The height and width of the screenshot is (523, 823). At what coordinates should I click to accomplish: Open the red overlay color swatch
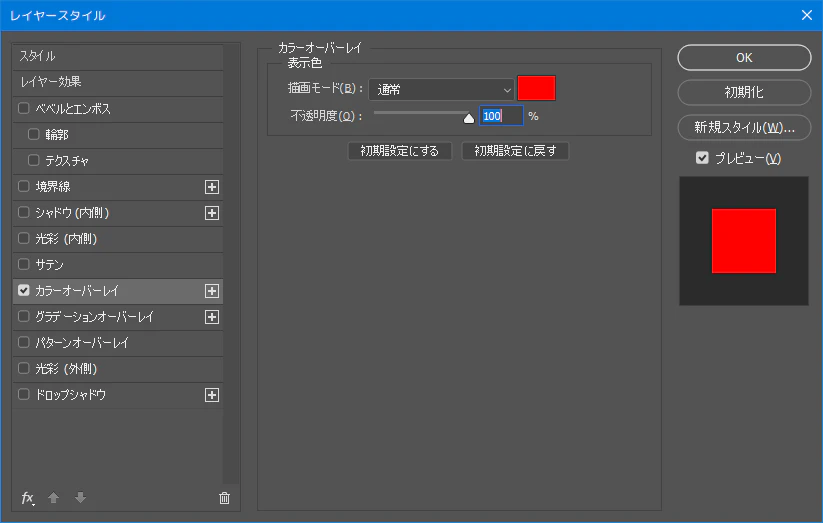coord(536,88)
